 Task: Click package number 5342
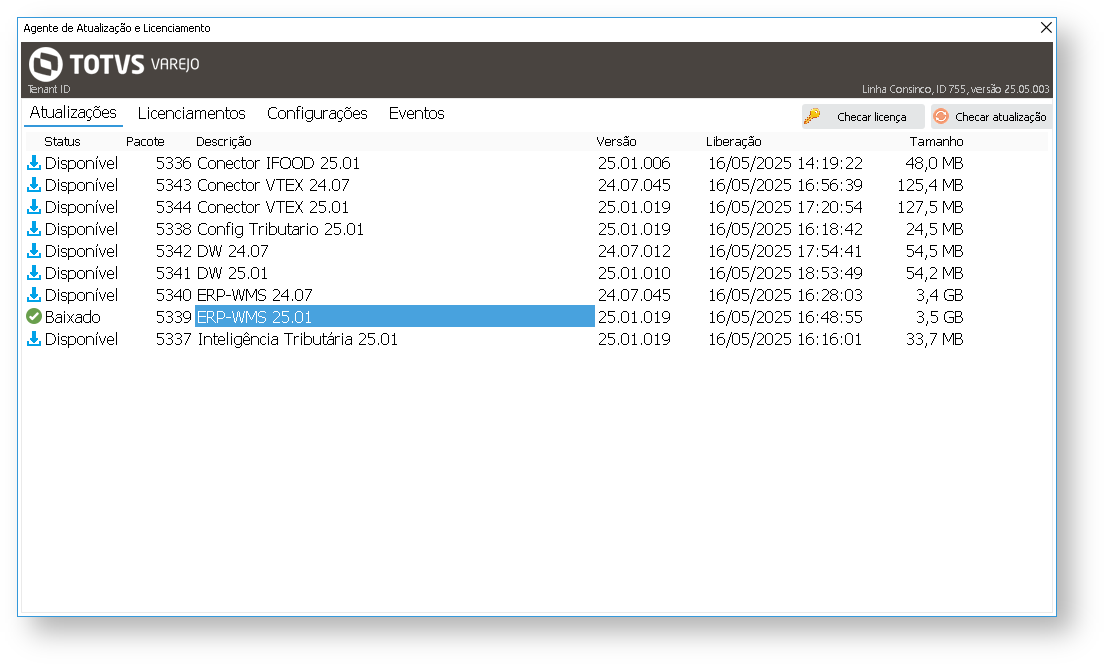tap(173, 251)
